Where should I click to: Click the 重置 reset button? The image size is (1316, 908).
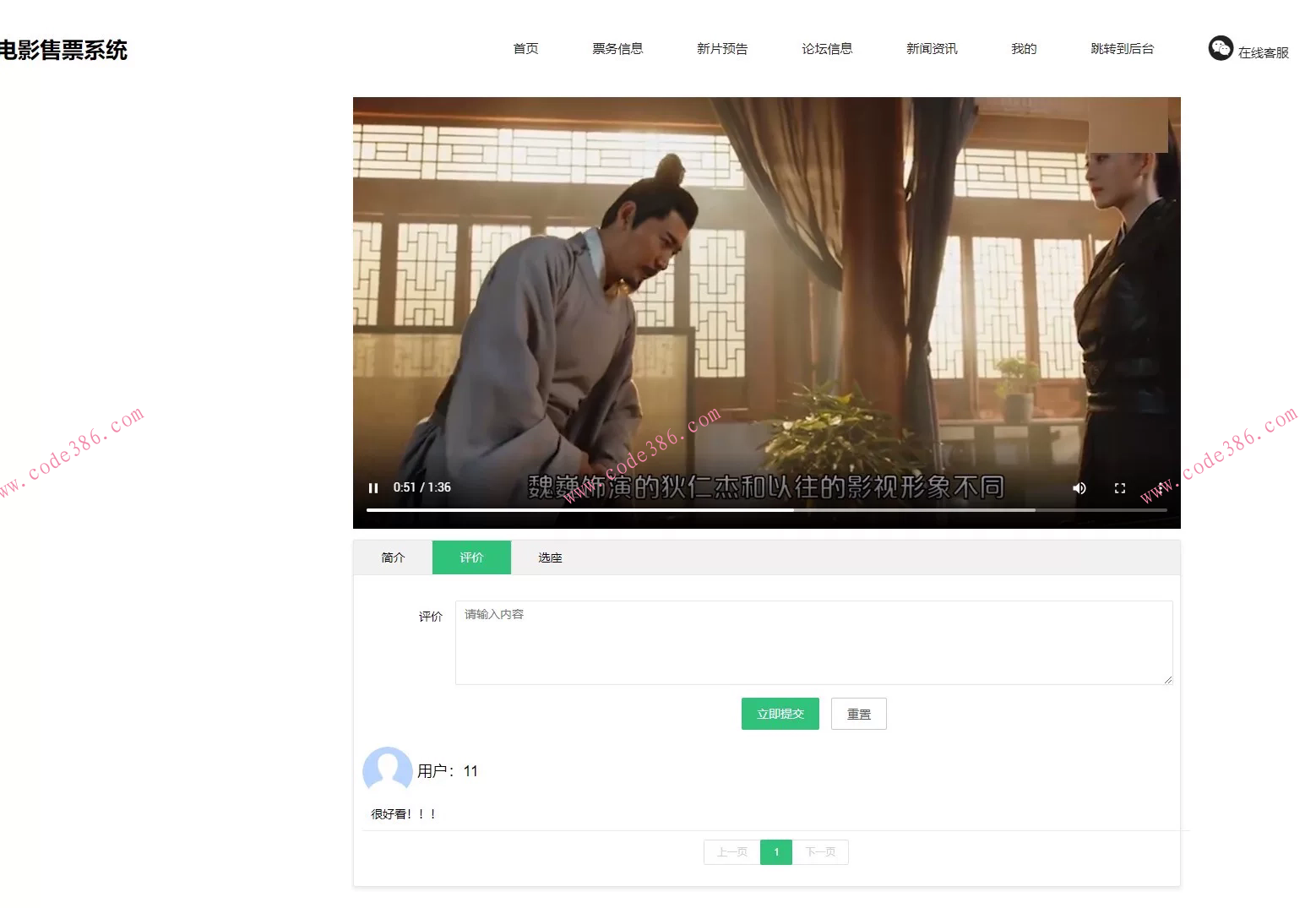tap(859, 714)
